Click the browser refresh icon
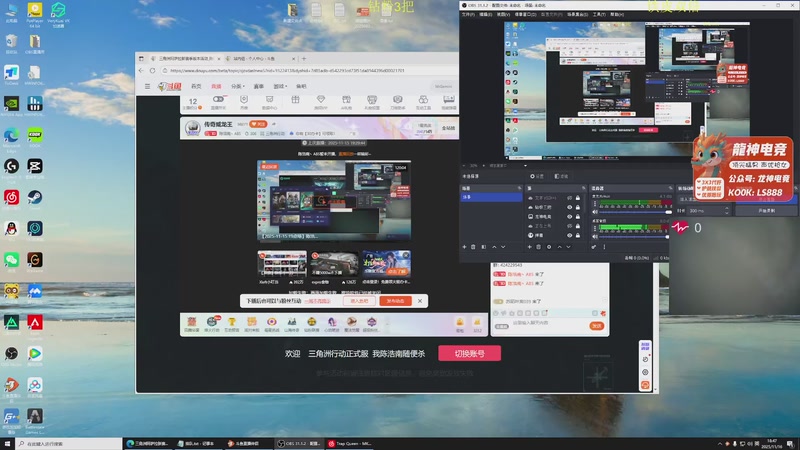 (153, 70)
